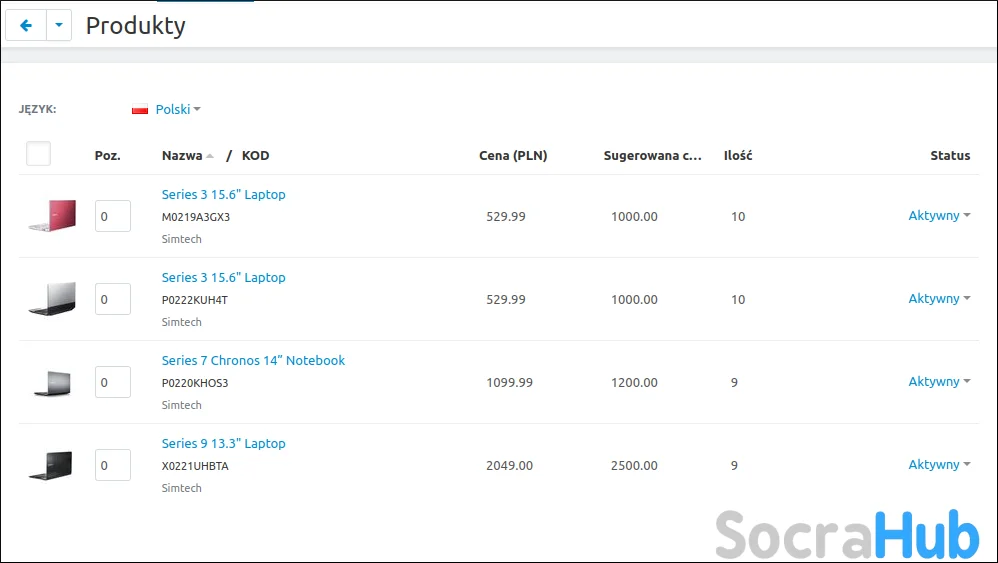Click suggested price 1200.00
This screenshot has height=563, width=998.
[634, 382]
